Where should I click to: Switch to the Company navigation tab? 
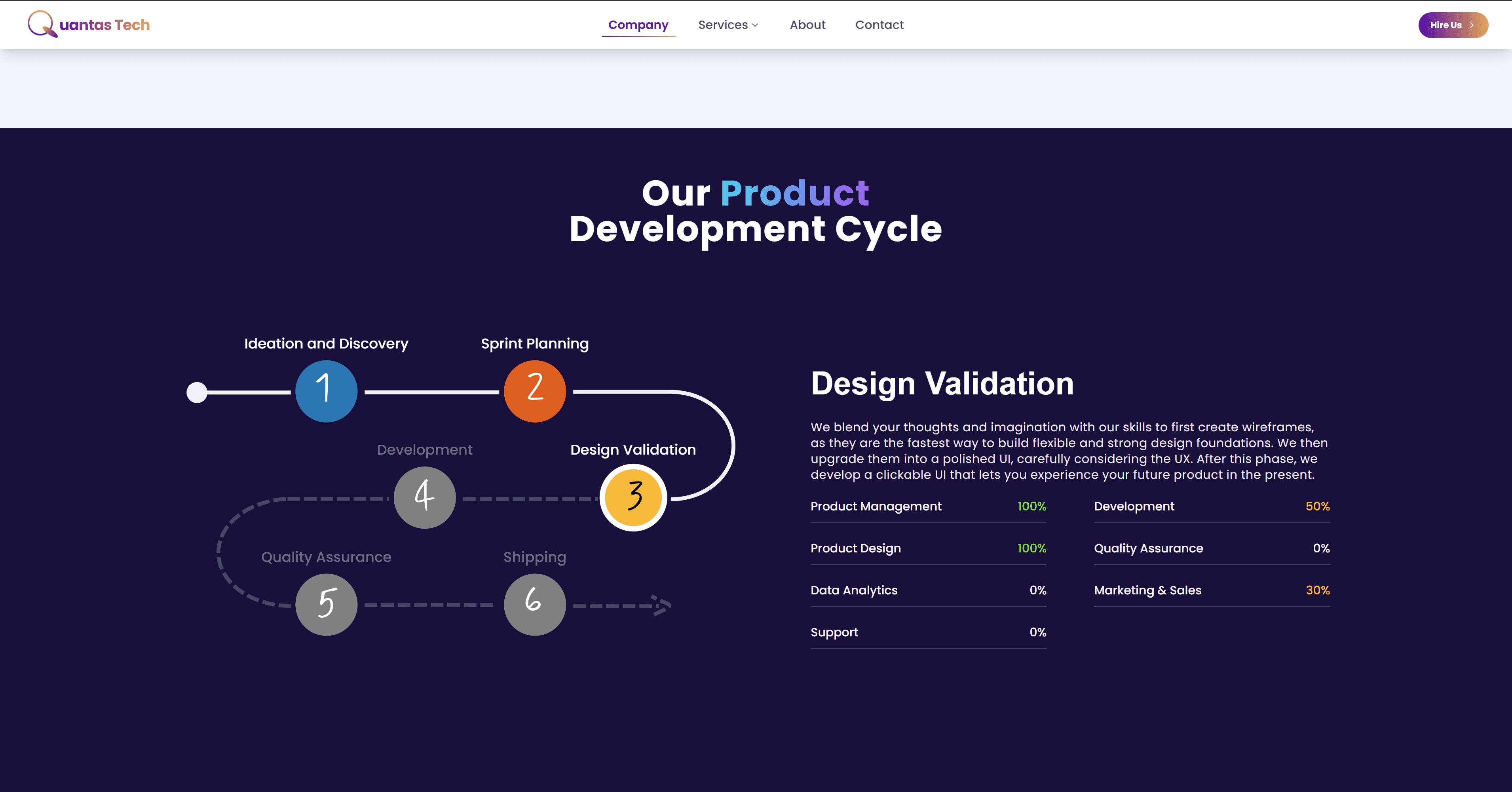pyautogui.click(x=638, y=25)
